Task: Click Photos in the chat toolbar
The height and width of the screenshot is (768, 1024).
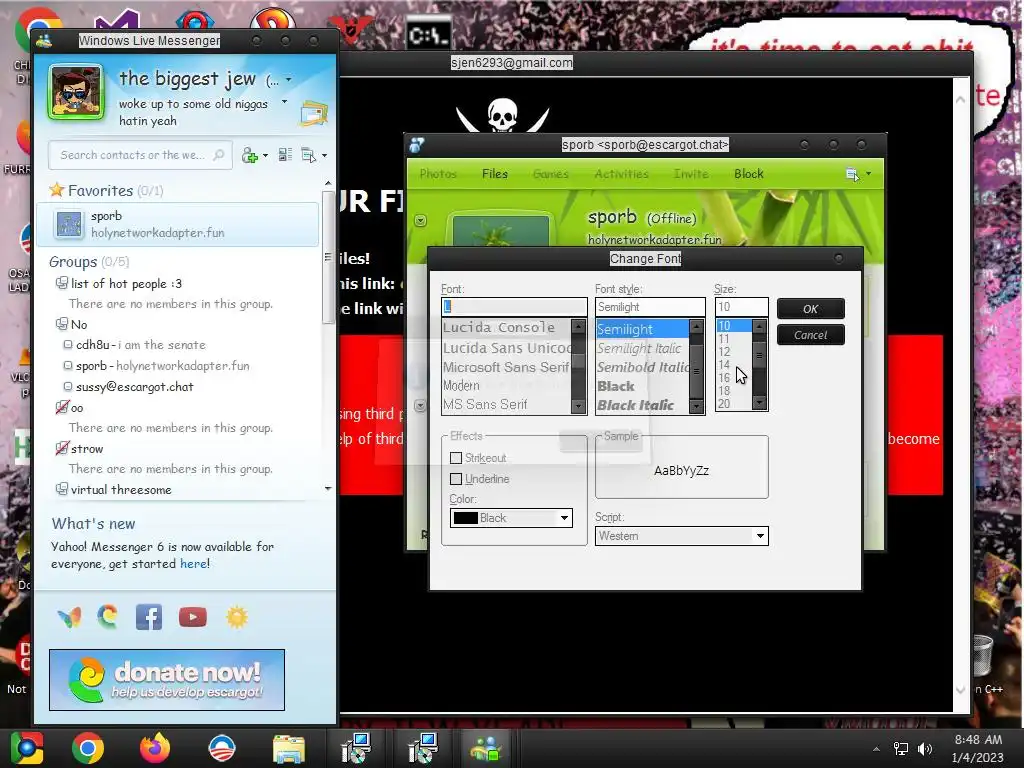Action: click(x=438, y=174)
